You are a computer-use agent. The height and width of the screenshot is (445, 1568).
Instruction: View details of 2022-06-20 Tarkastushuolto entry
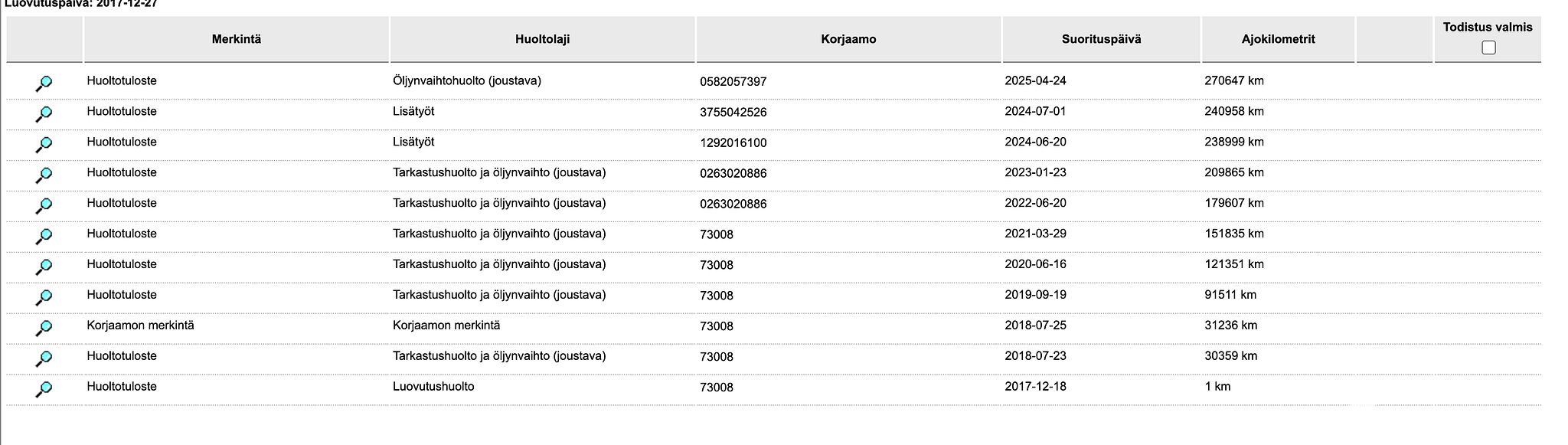(44, 206)
